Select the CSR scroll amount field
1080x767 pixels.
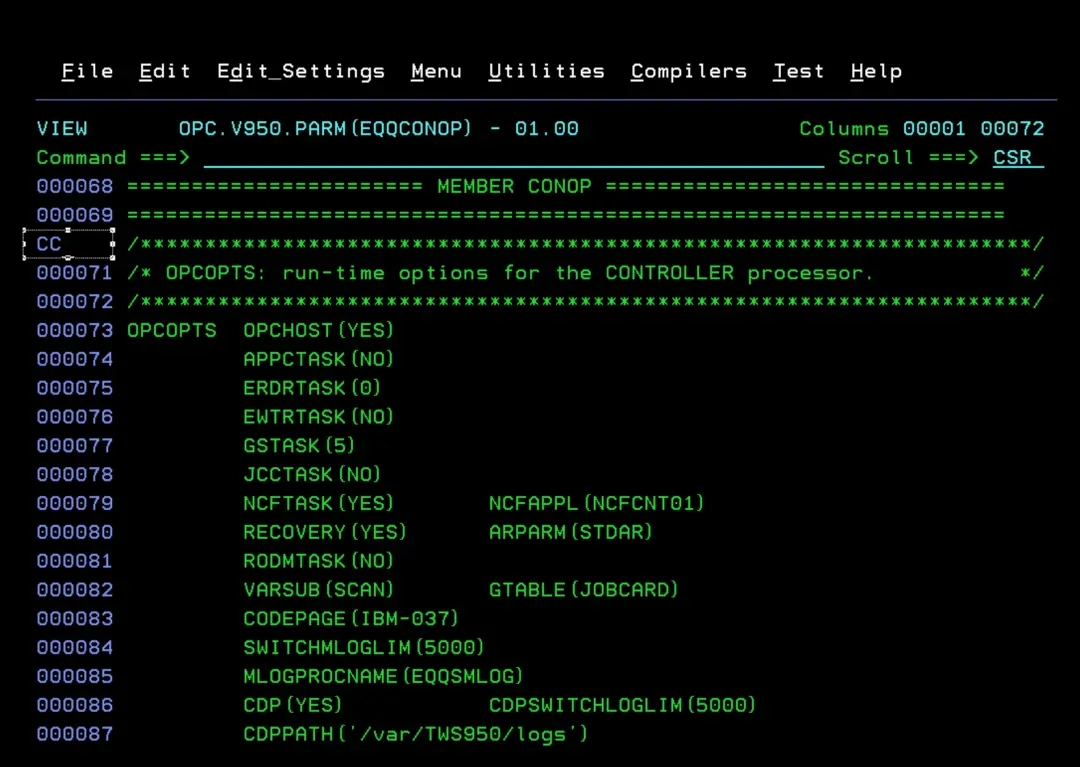point(1018,158)
